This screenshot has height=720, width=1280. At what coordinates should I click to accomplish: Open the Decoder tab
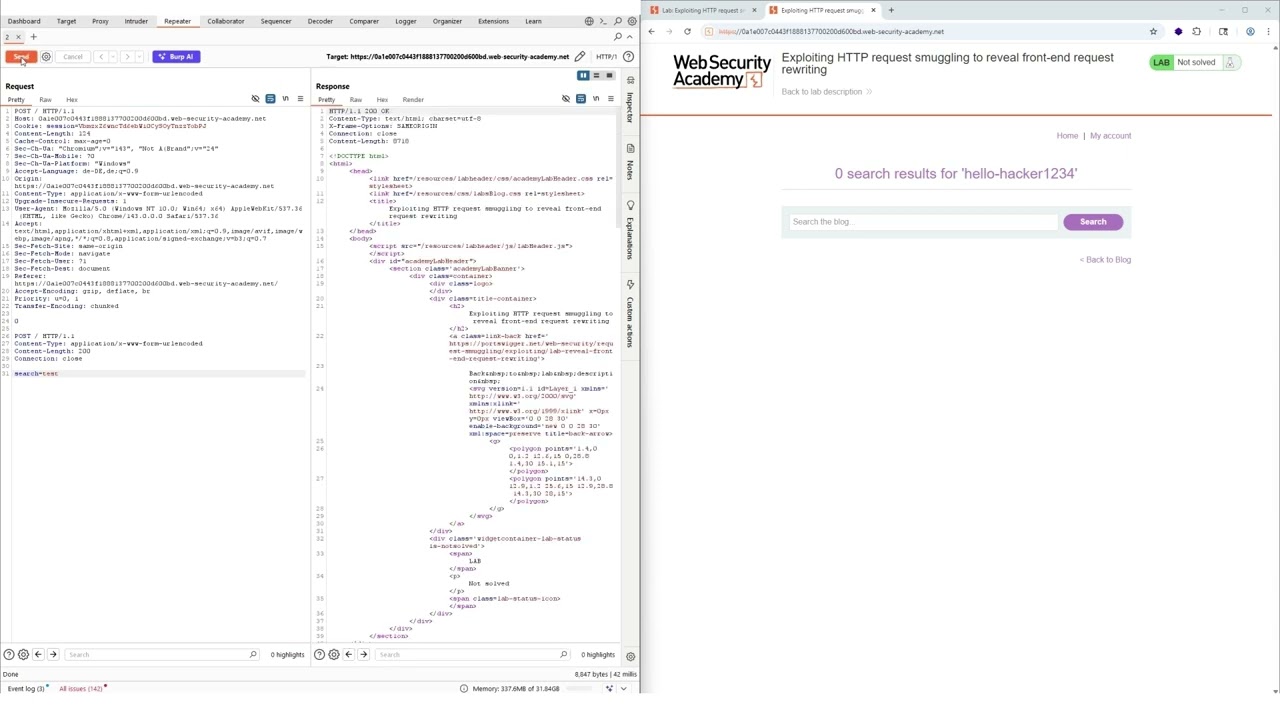[320, 21]
